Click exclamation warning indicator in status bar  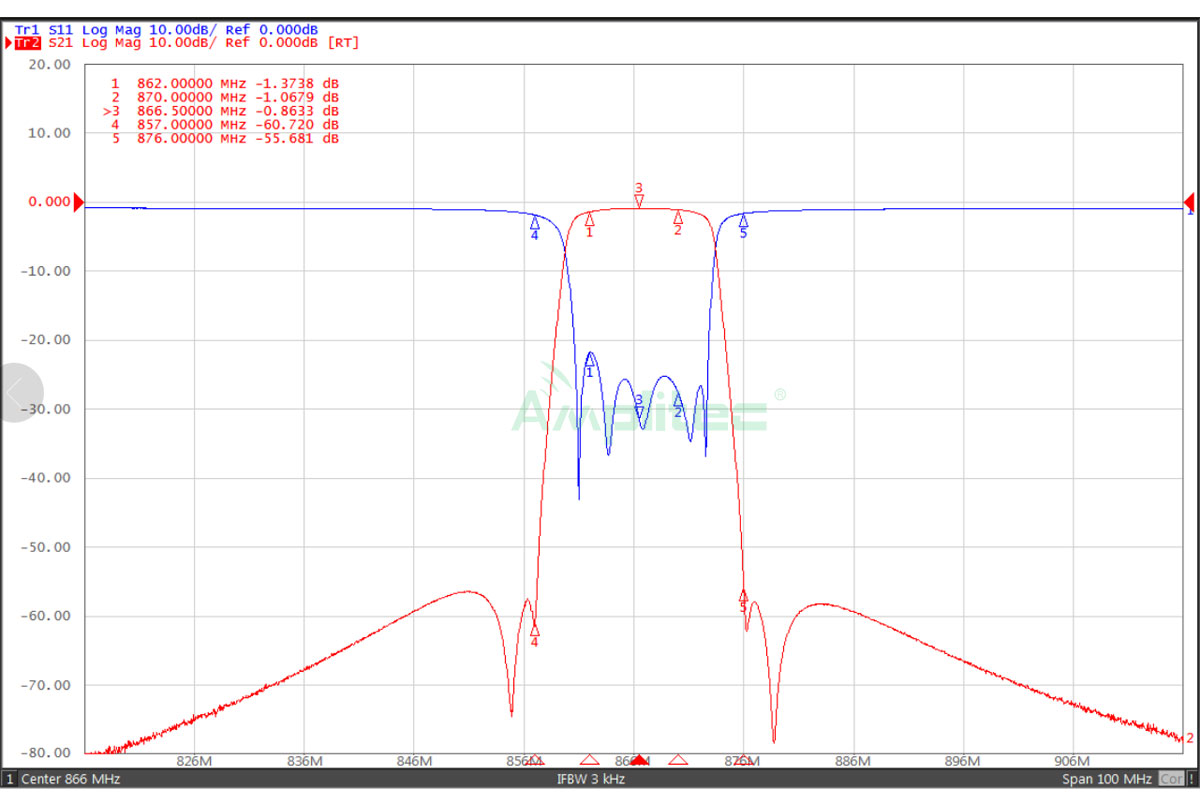click(1191, 779)
